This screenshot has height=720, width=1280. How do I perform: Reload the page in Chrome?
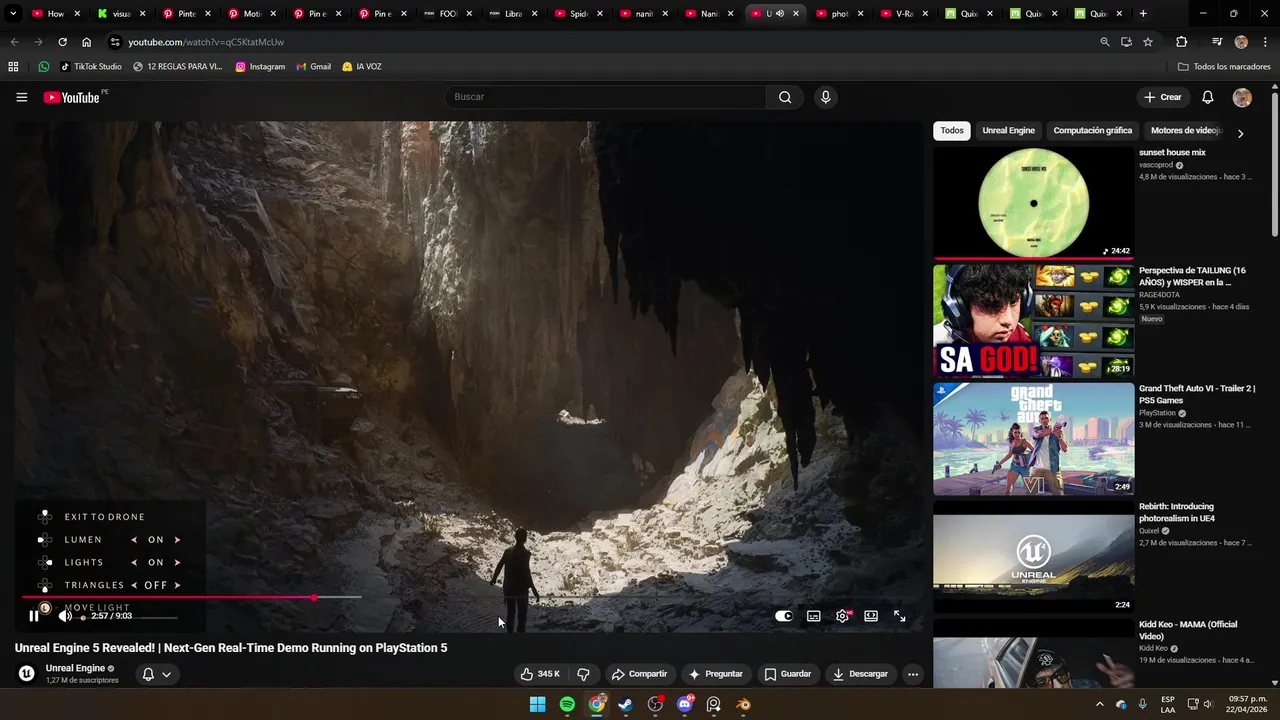tap(62, 42)
